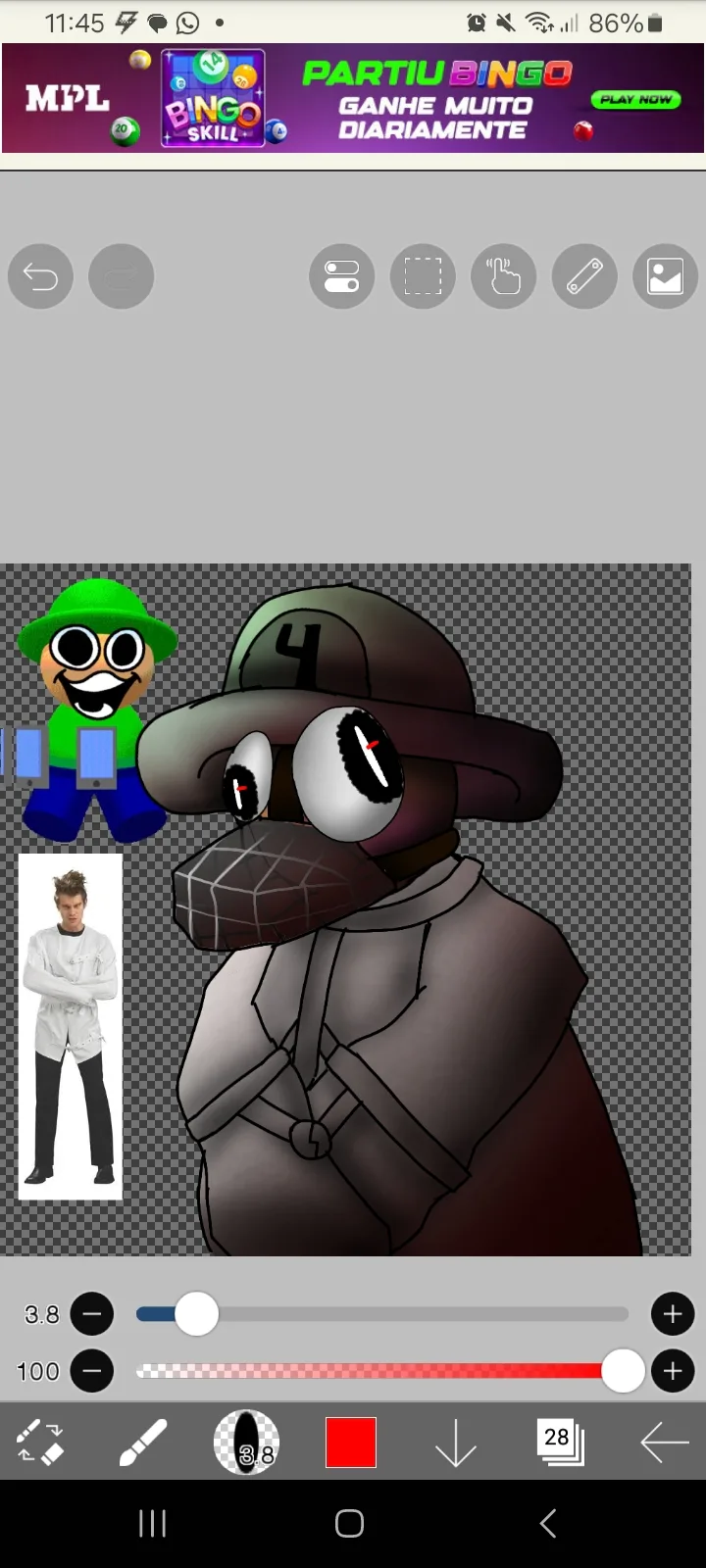Tap the clock time 11:45
The image size is (706, 1568).
(75, 23)
